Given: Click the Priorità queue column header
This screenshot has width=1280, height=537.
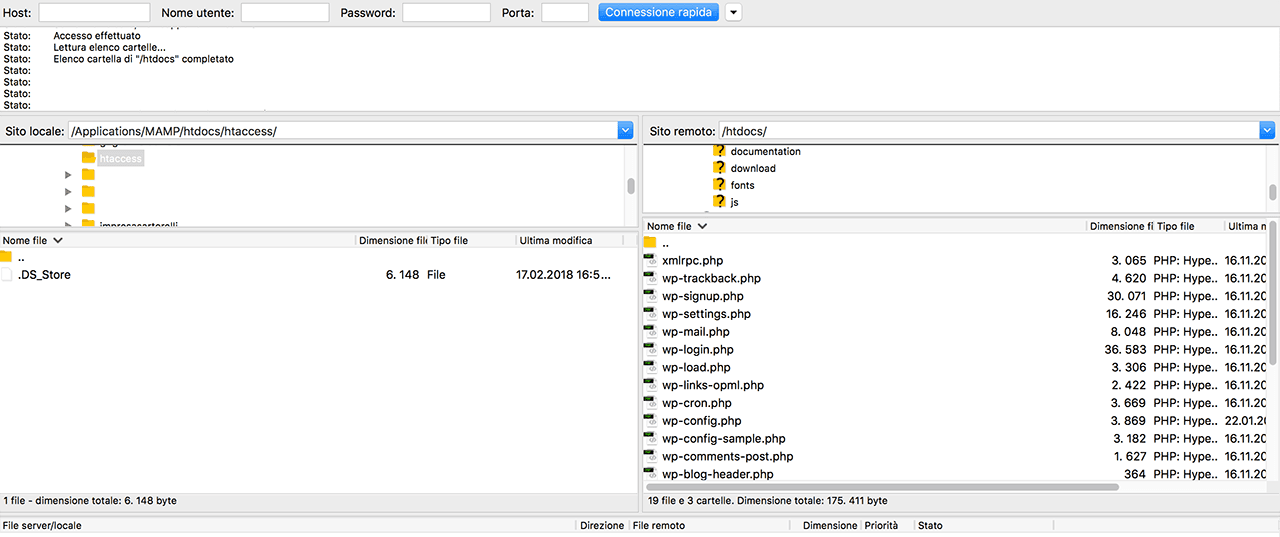Looking at the screenshot, I should pyautogui.click(x=888, y=525).
